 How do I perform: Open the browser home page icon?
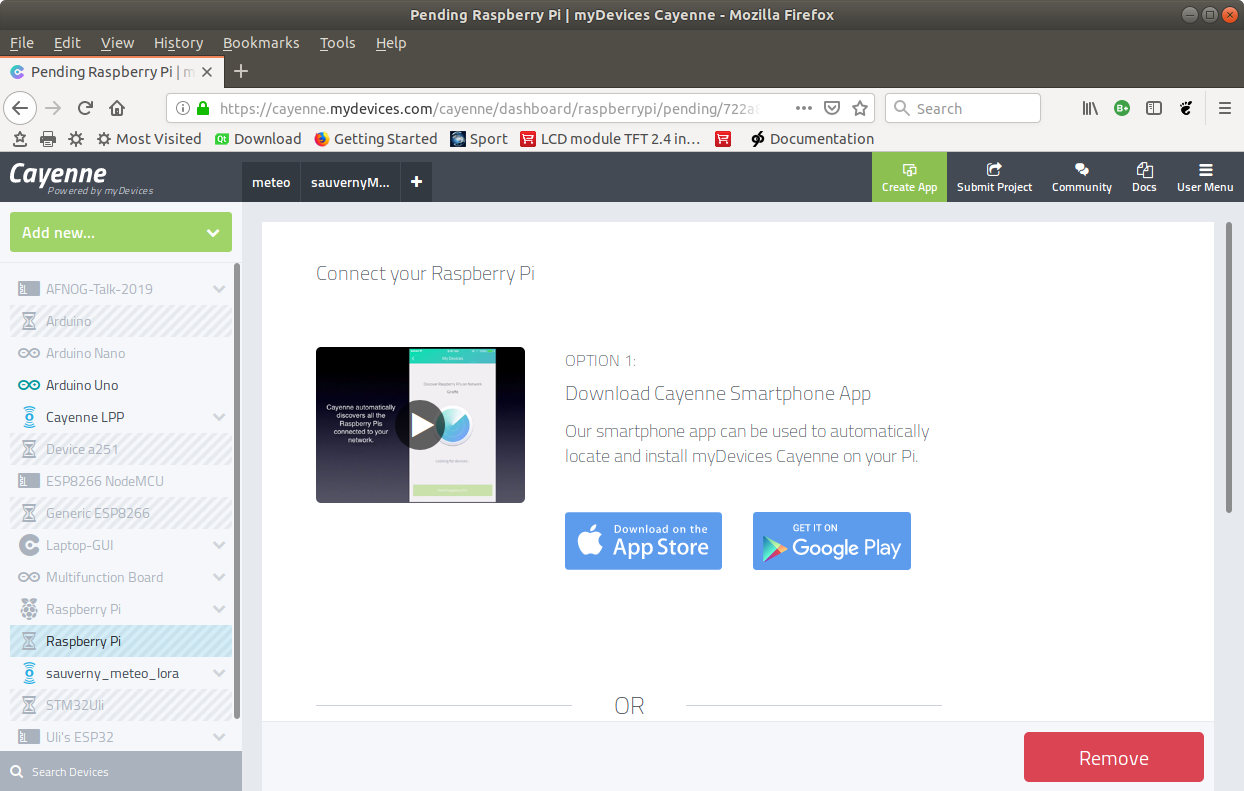[x=117, y=108]
